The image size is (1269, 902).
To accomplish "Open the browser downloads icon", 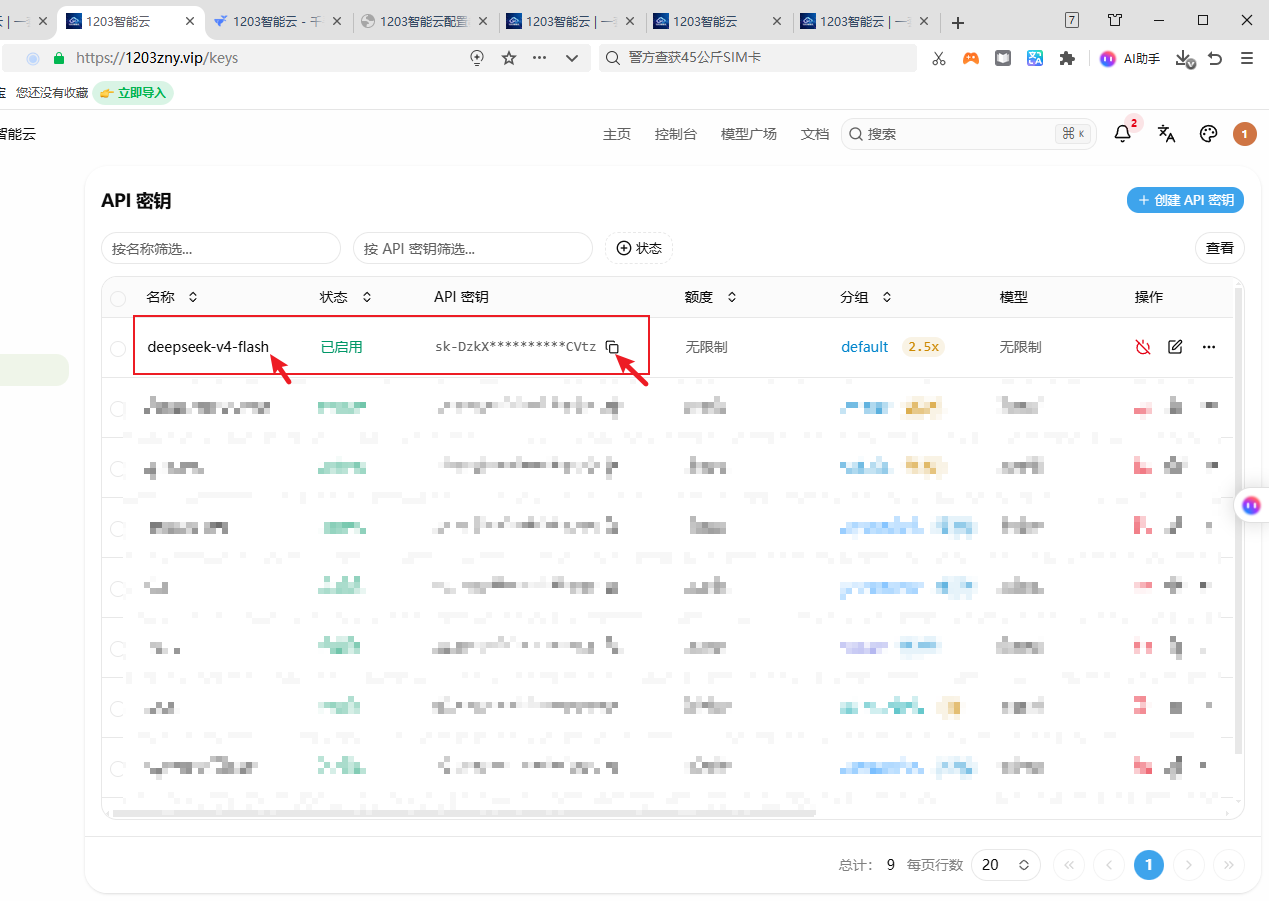I will [x=1185, y=59].
